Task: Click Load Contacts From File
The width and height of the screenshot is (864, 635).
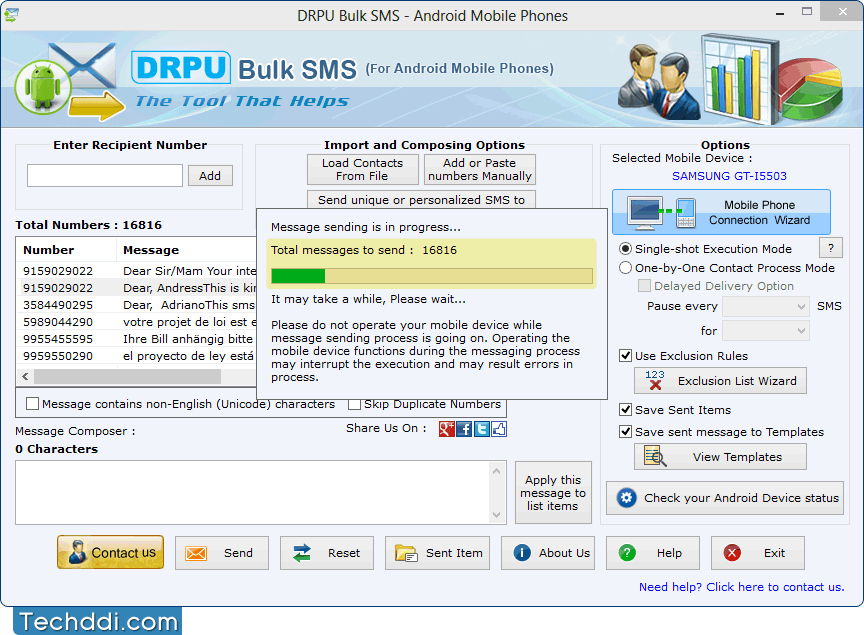Action: [363, 169]
